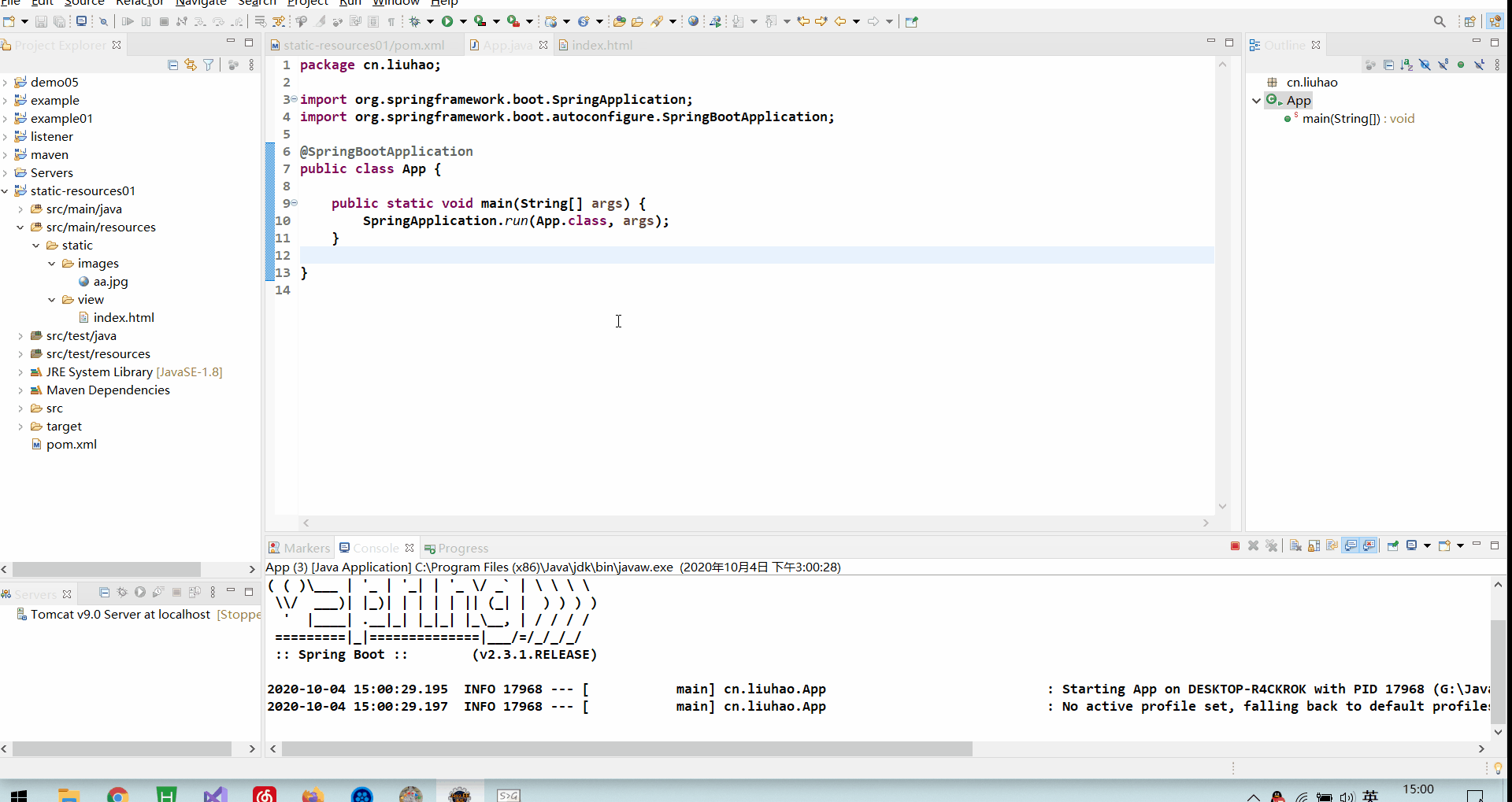Screen dimensions: 1512x802
Task: Open File Explorer from the taskbar
Action: click(x=69, y=795)
